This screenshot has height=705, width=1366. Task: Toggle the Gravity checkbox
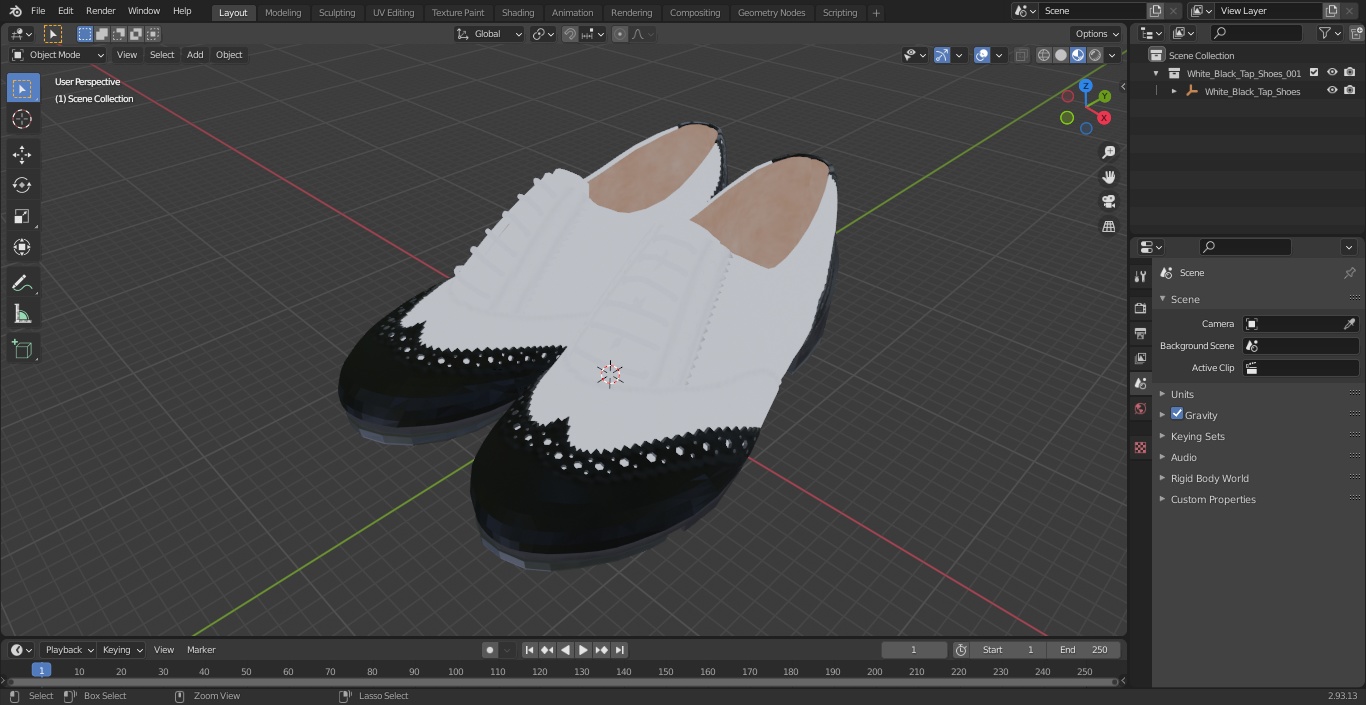click(x=1177, y=414)
